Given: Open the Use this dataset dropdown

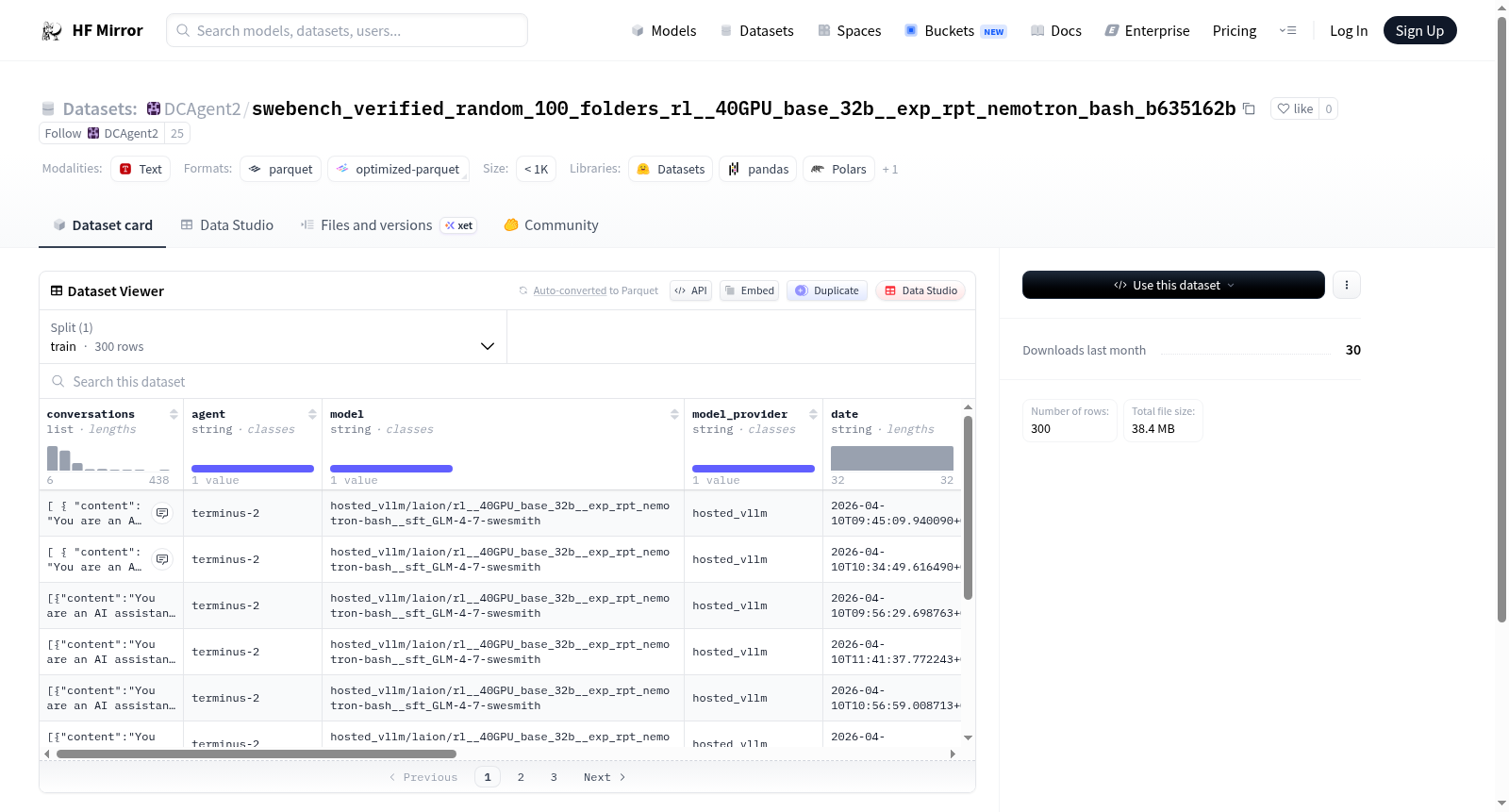Looking at the screenshot, I should 1173,285.
